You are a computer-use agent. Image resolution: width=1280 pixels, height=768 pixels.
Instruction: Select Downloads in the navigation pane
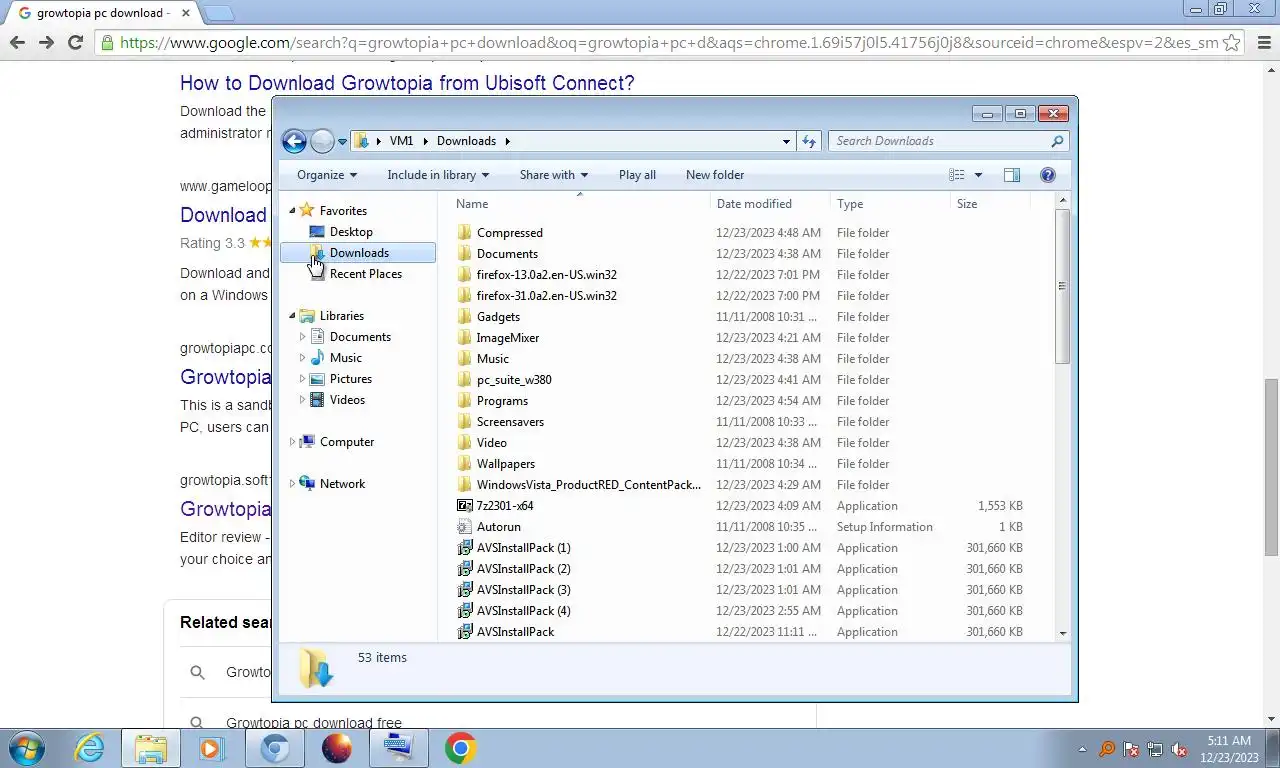[x=358, y=253]
